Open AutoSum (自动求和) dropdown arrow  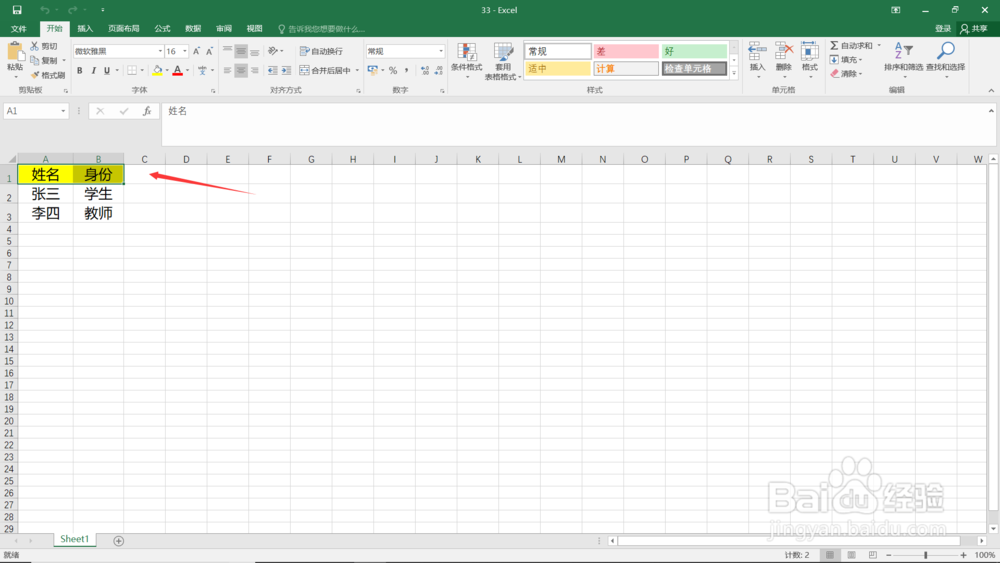point(879,45)
